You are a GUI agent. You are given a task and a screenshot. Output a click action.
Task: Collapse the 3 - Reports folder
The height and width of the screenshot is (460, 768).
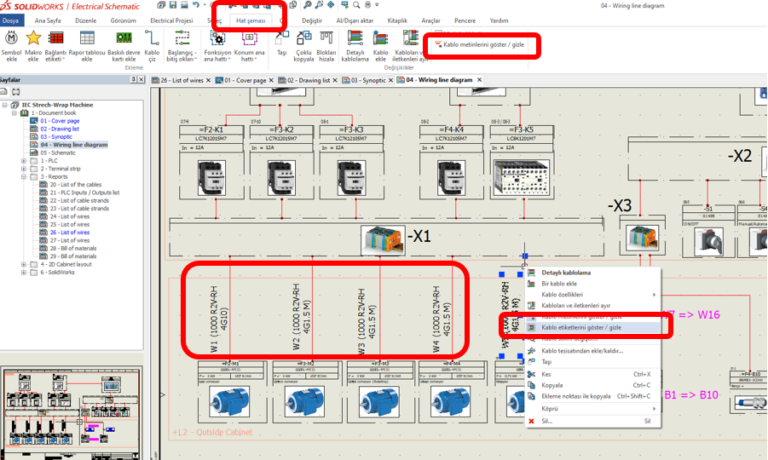point(24,177)
